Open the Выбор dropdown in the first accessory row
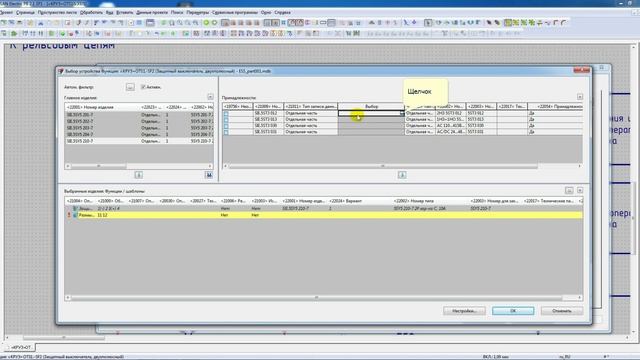640x360 pixels. point(402,113)
